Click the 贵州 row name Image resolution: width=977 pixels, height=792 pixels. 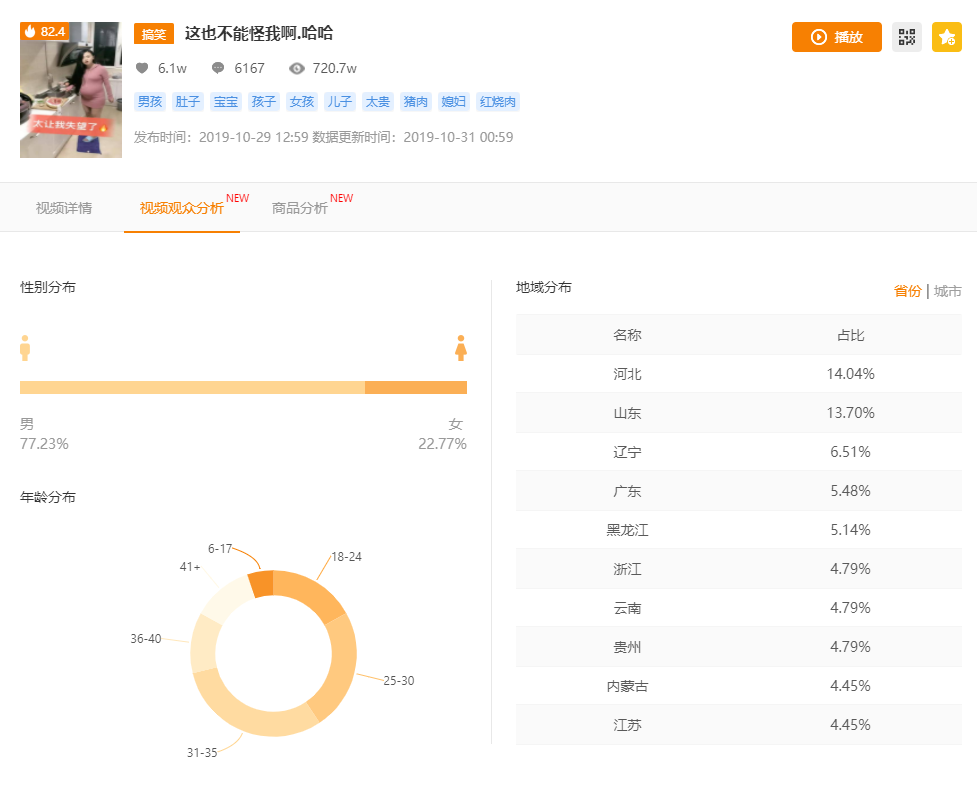[x=627, y=647]
